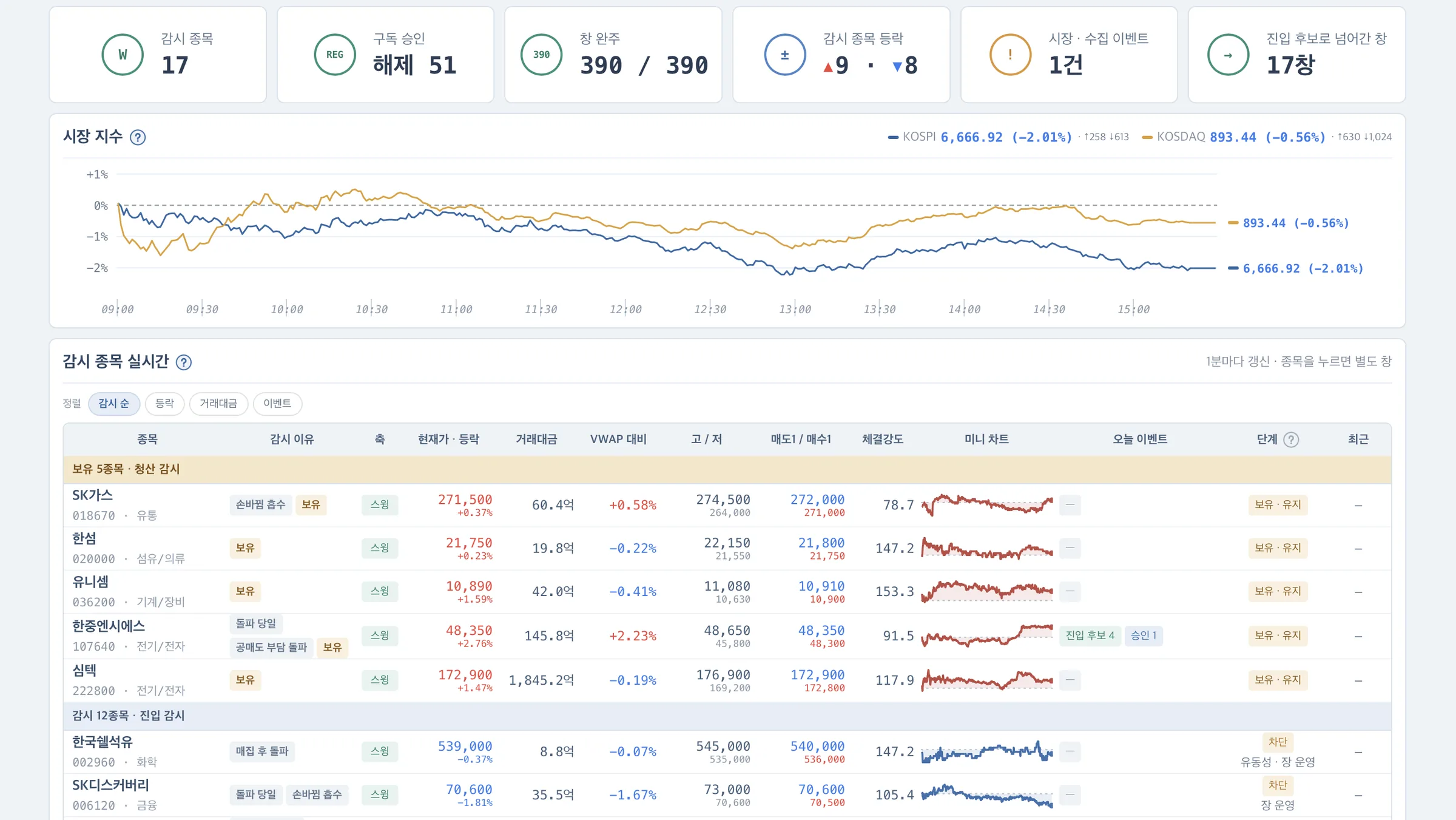The image size is (1456, 820).
Task: Click the 승인 1 event badge
Action: coord(1144,635)
